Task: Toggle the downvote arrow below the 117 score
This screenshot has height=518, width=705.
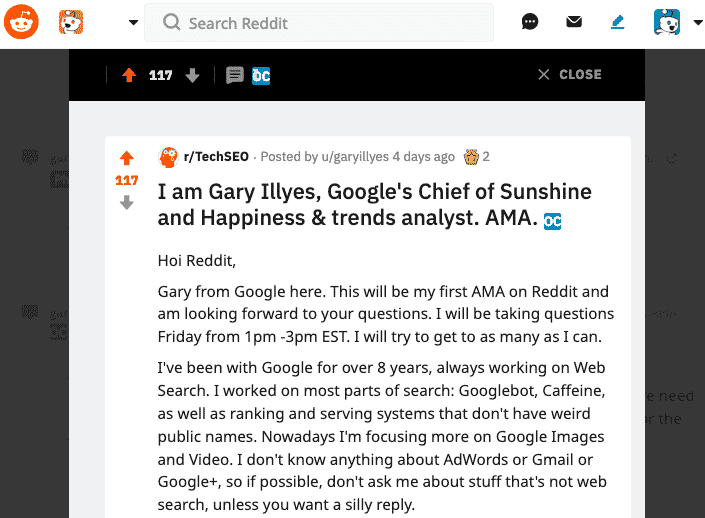Action: coord(127,202)
